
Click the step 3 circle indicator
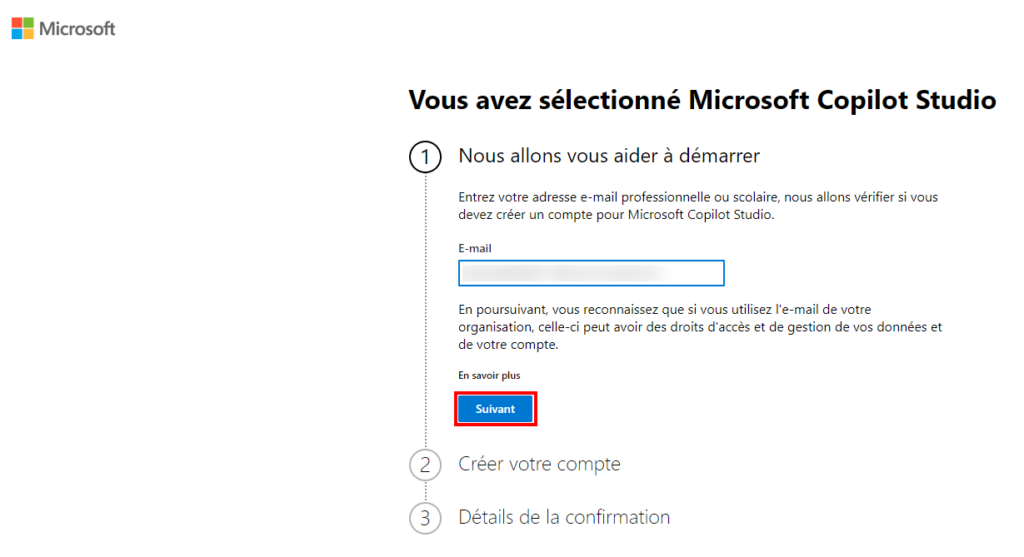[425, 518]
